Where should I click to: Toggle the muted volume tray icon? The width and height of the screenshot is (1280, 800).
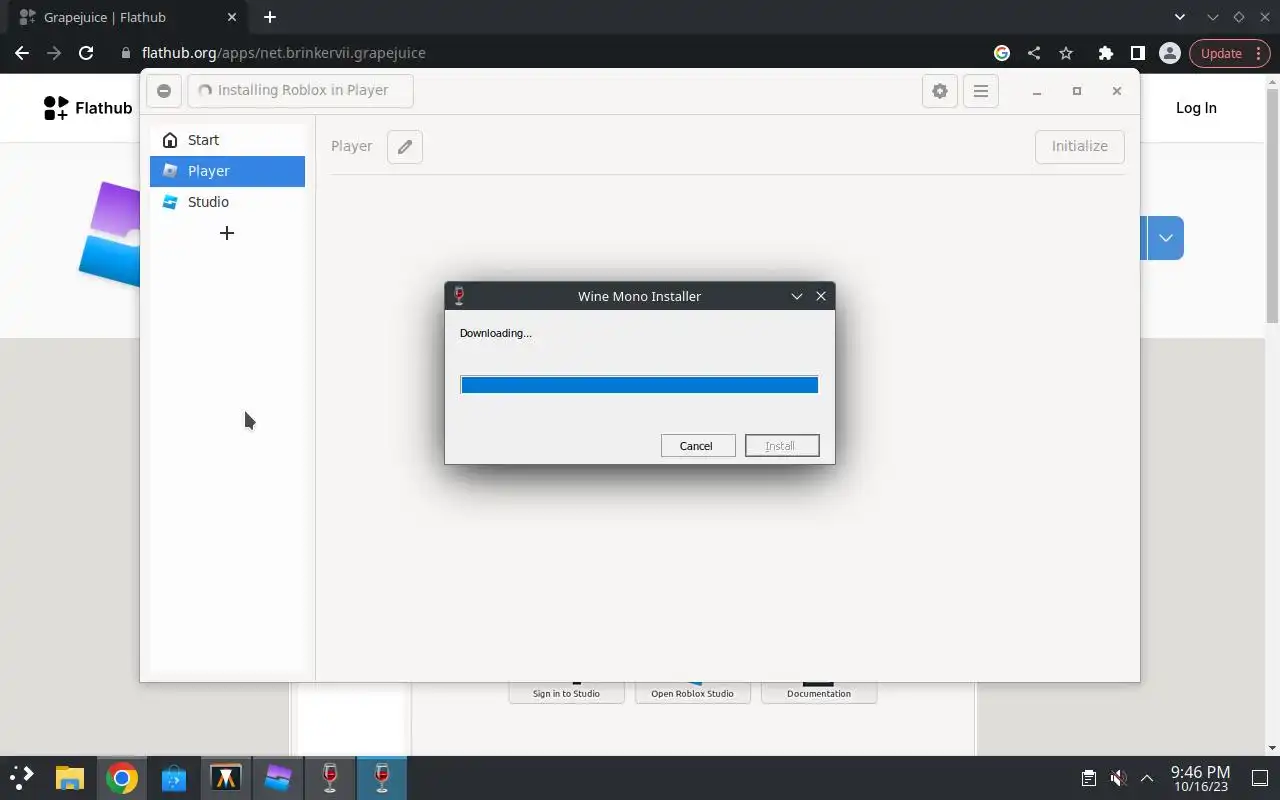pyautogui.click(x=1119, y=777)
